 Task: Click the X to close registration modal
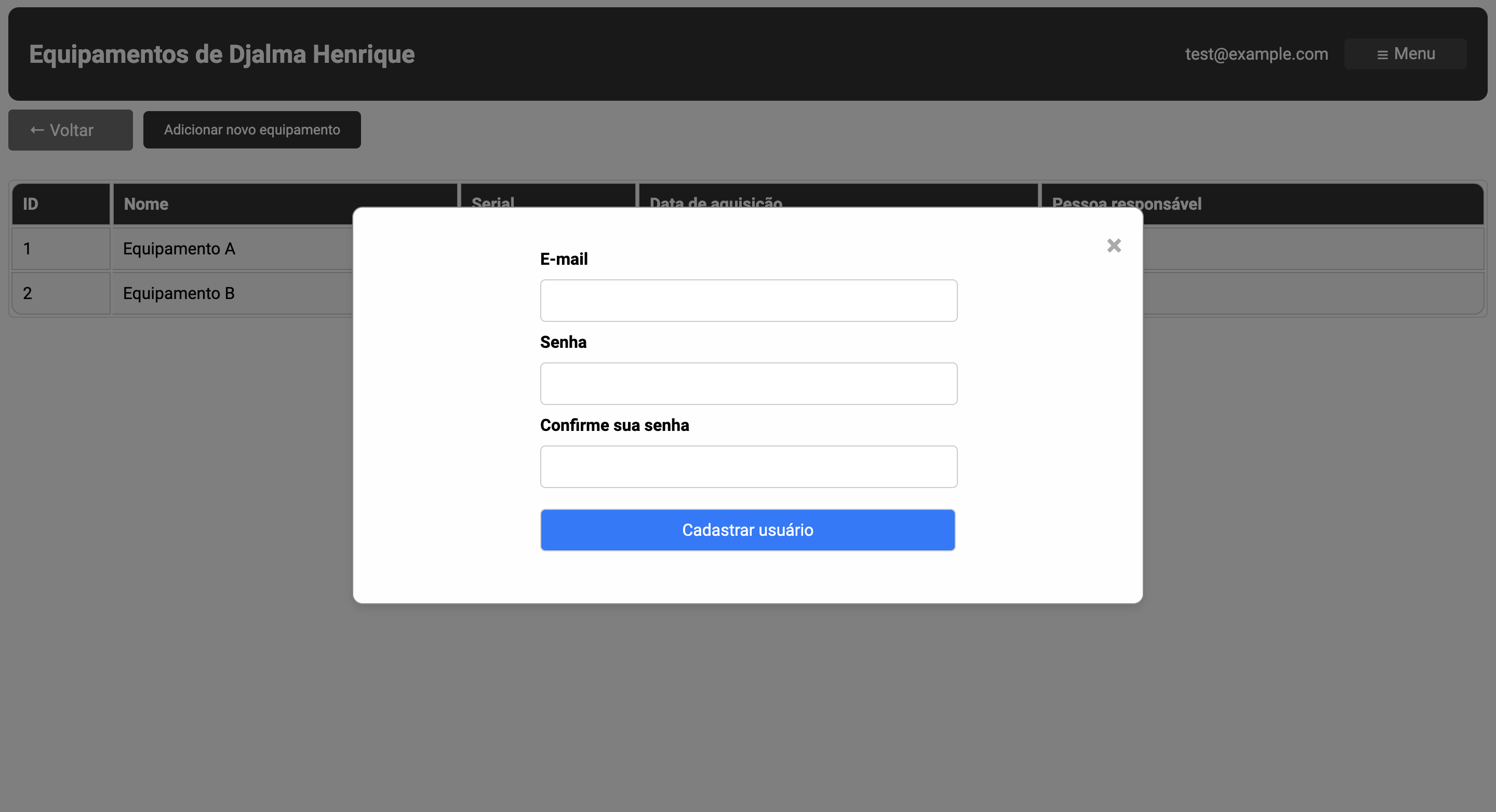[x=1114, y=246]
